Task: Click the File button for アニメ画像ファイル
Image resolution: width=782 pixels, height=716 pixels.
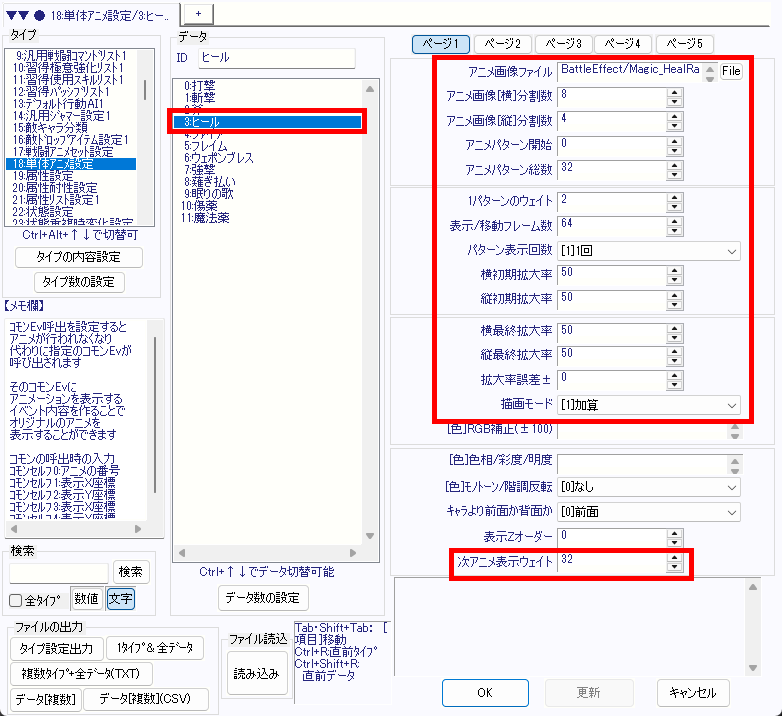Action: pyautogui.click(x=731, y=71)
